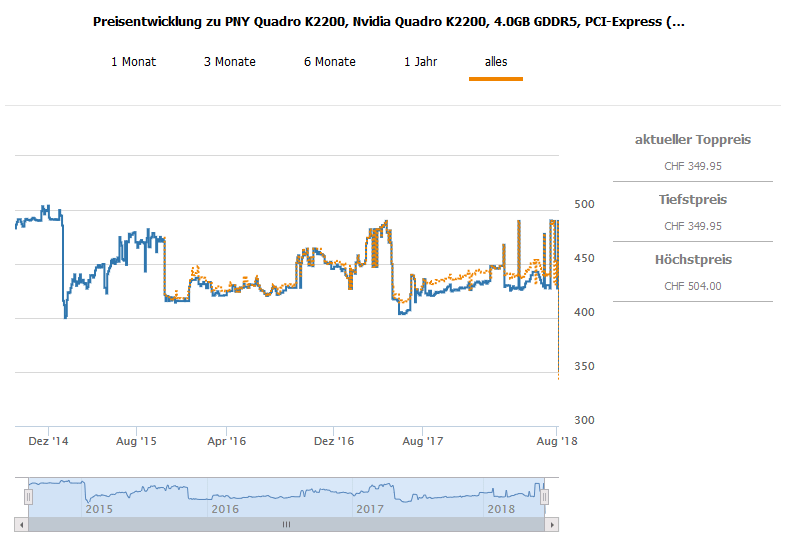This screenshot has width=786, height=547.
Task: Select the alles time range tab
Action: tap(496, 62)
